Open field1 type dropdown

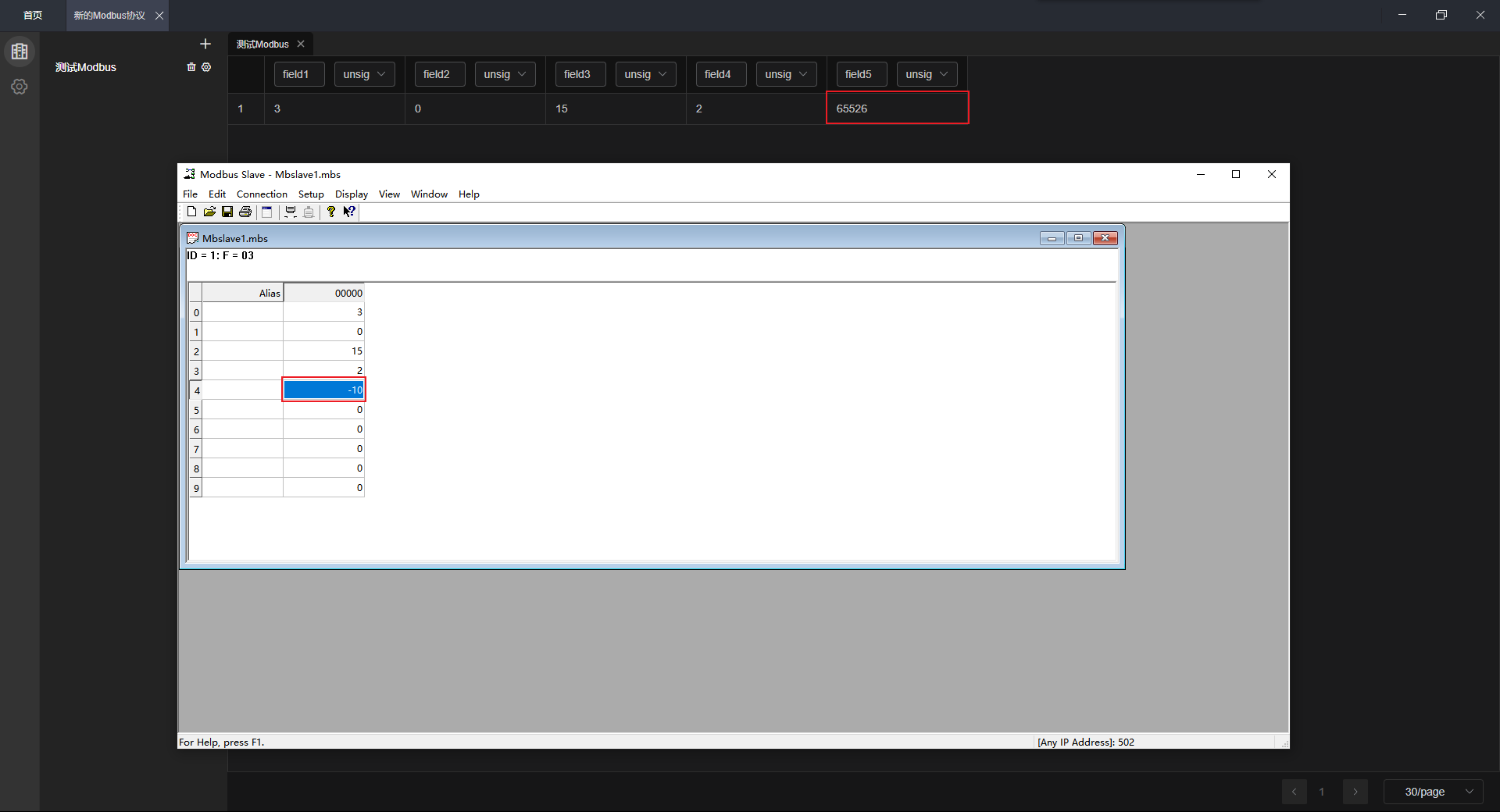click(365, 74)
